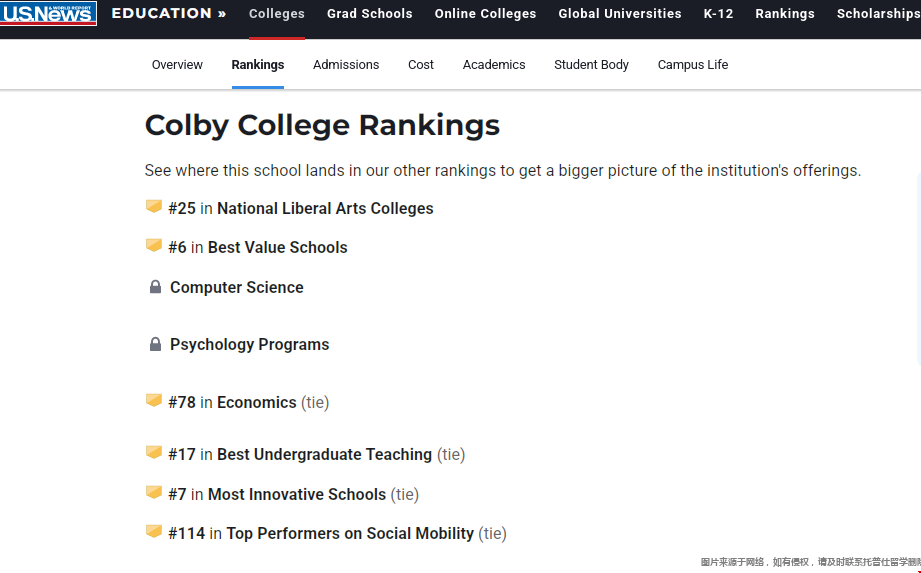This screenshot has width=921, height=573.
Task: Switch to the Overview tab
Action: pos(177,65)
